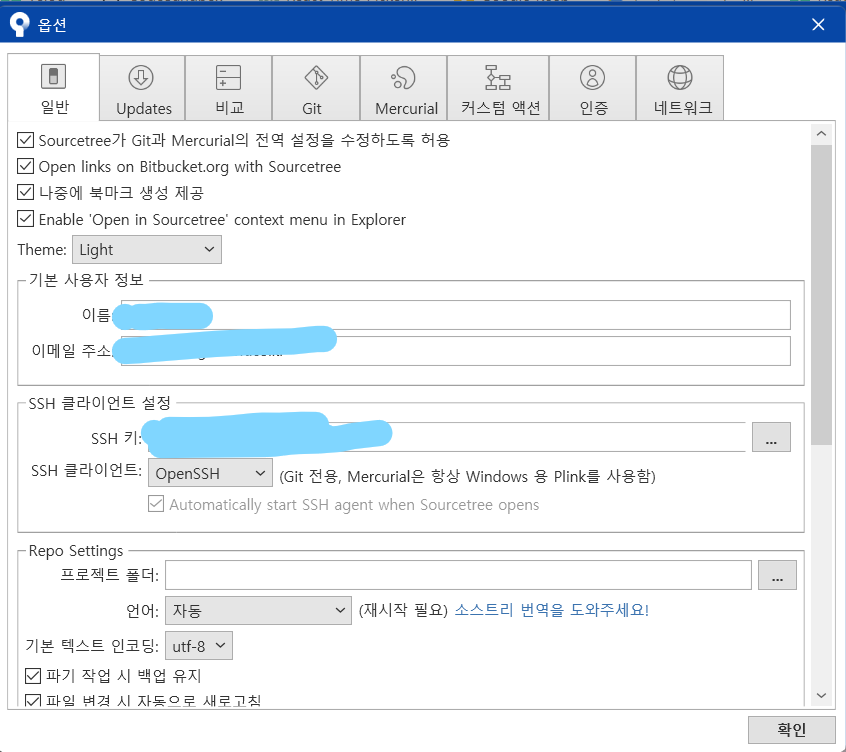
Task: Close the 옵션 dialog
Action: click(x=818, y=24)
